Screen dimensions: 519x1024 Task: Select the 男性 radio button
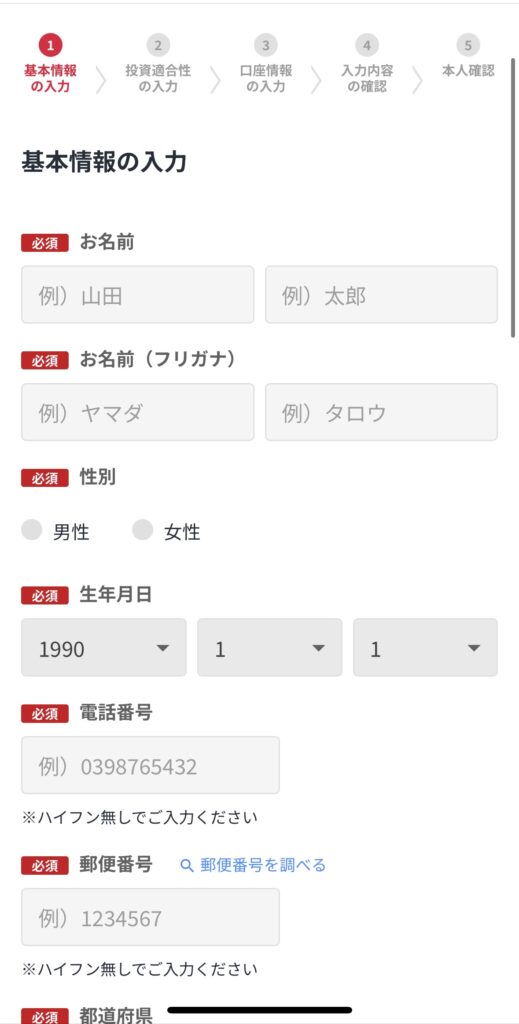coord(31,530)
